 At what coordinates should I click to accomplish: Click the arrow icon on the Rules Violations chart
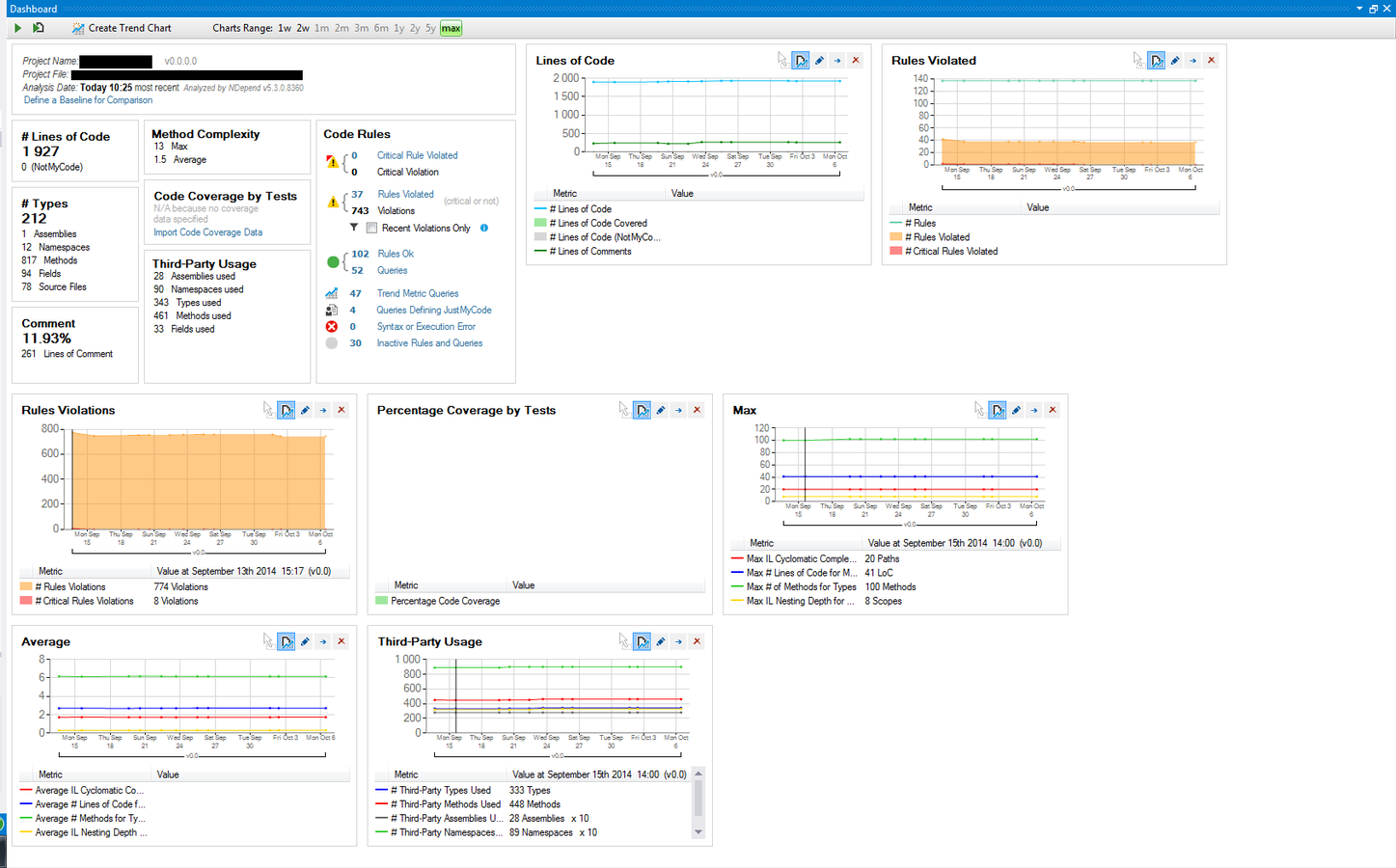click(x=323, y=411)
